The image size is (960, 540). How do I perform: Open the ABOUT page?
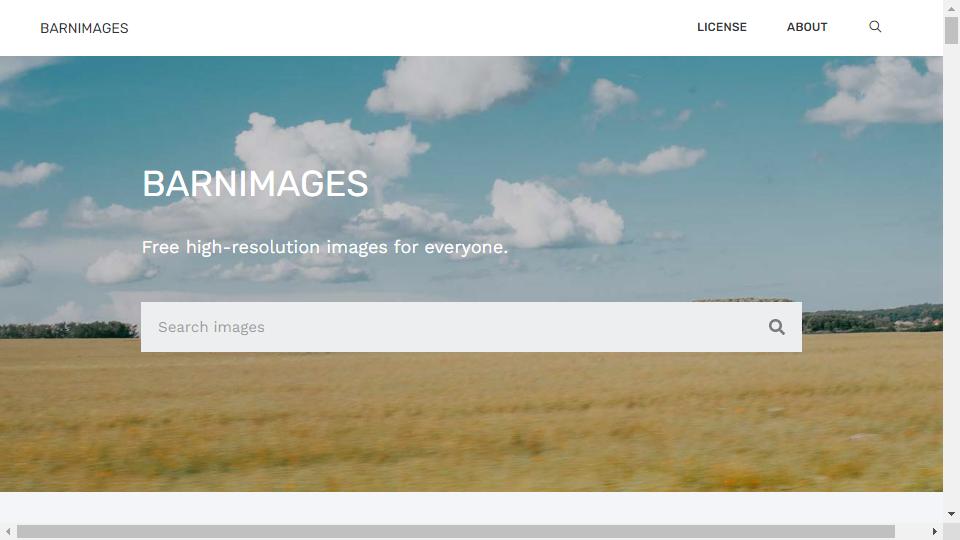(807, 27)
